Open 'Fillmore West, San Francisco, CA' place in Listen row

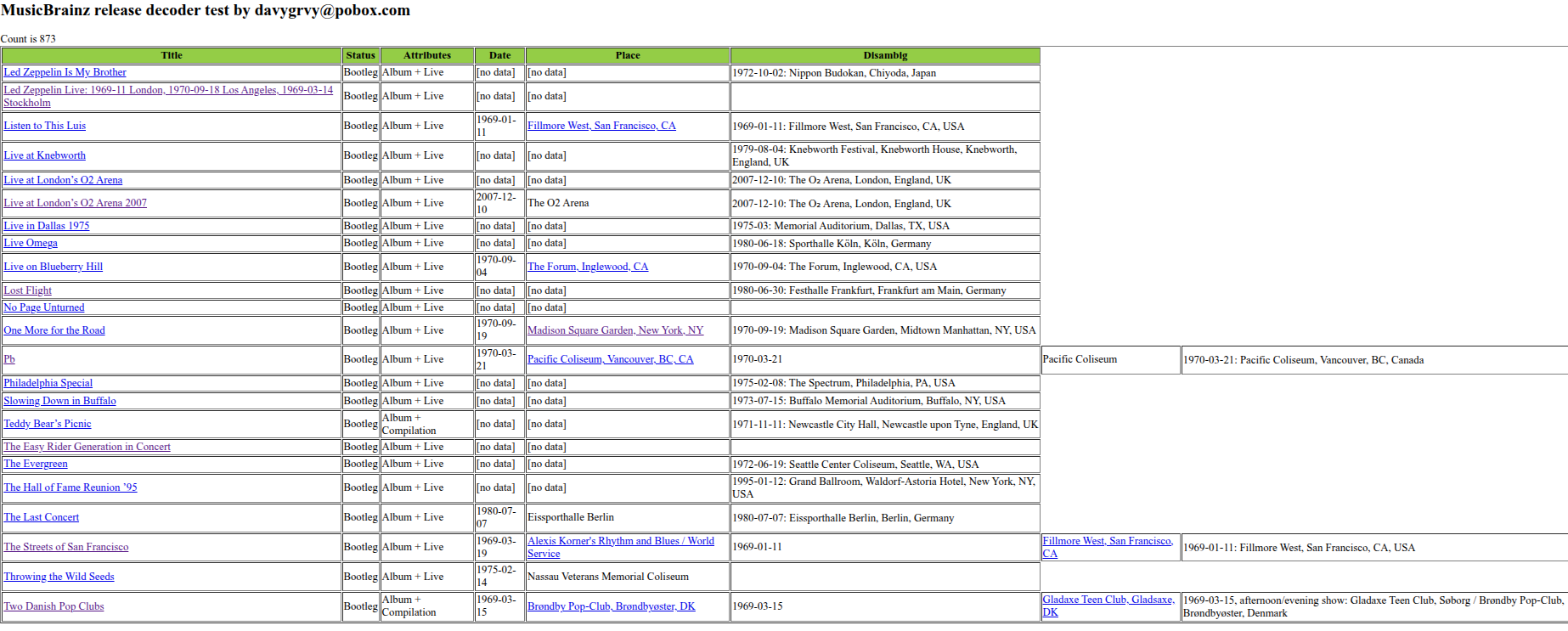point(601,126)
